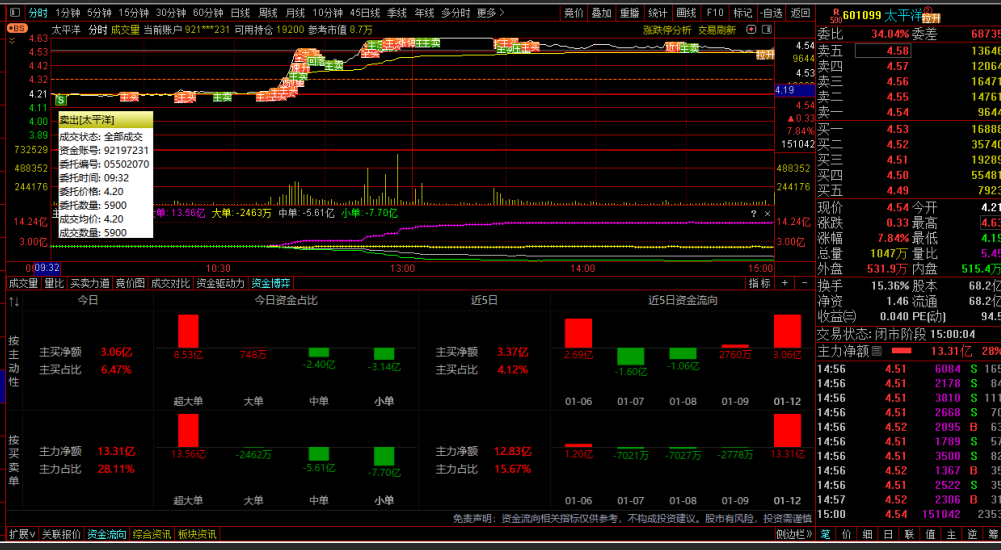Click the plus button next to 指标
1001x550 pixels.
[x=785, y=283]
